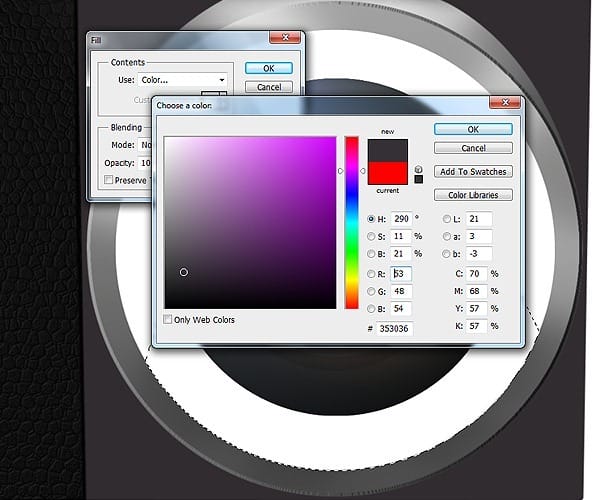The height and width of the screenshot is (500, 600).
Task: Enable the Only Web Colors checkbox
Action: (169, 320)
